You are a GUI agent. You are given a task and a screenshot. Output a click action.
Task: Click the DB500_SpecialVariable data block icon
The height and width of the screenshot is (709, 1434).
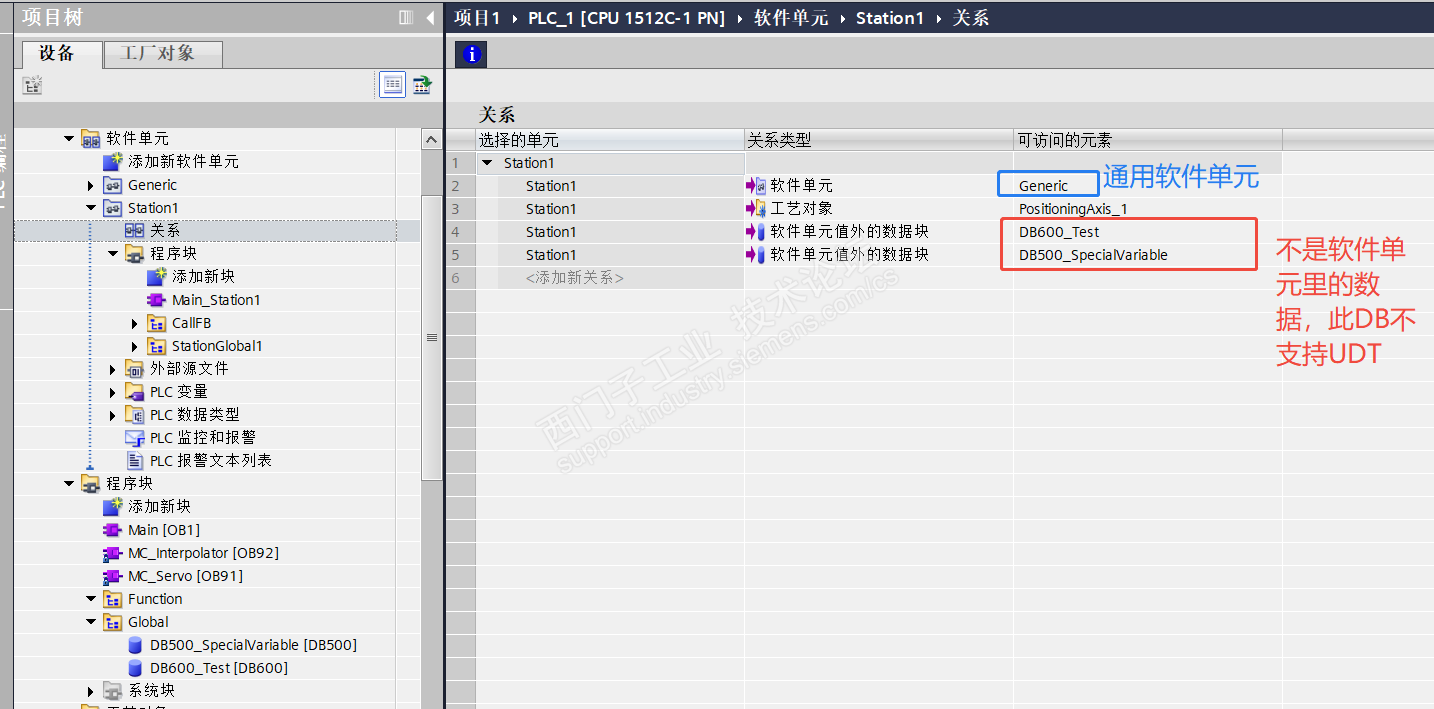coord(134,645)
